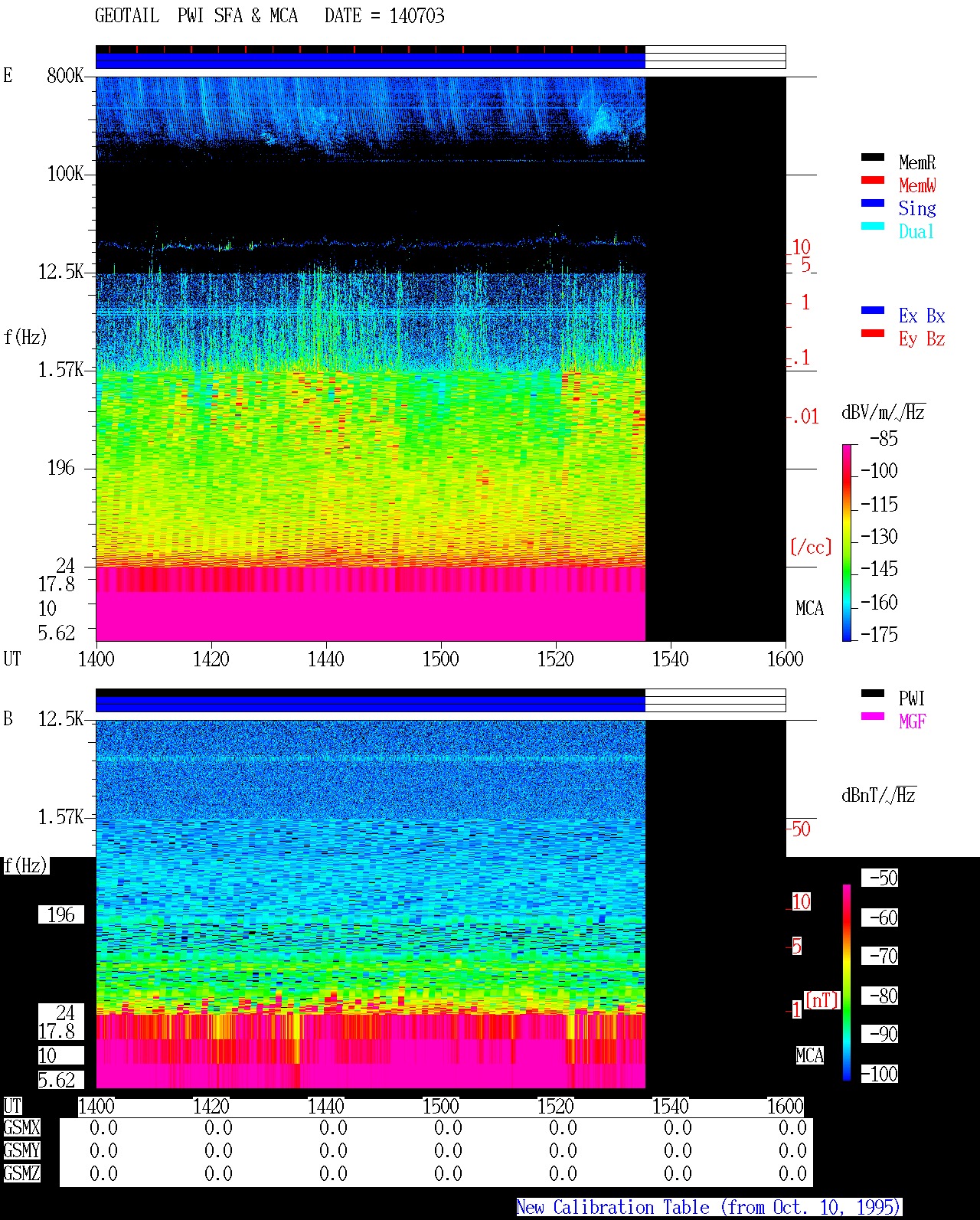This screenshot has width=980, height=1220.
Task: Click the dBnT magnetic field color scale bar
Action: click(x=847, y=983)
